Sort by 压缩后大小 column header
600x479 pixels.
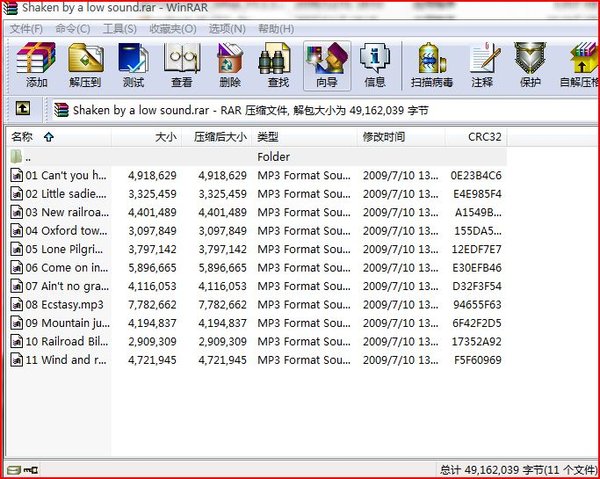[217, 137]
